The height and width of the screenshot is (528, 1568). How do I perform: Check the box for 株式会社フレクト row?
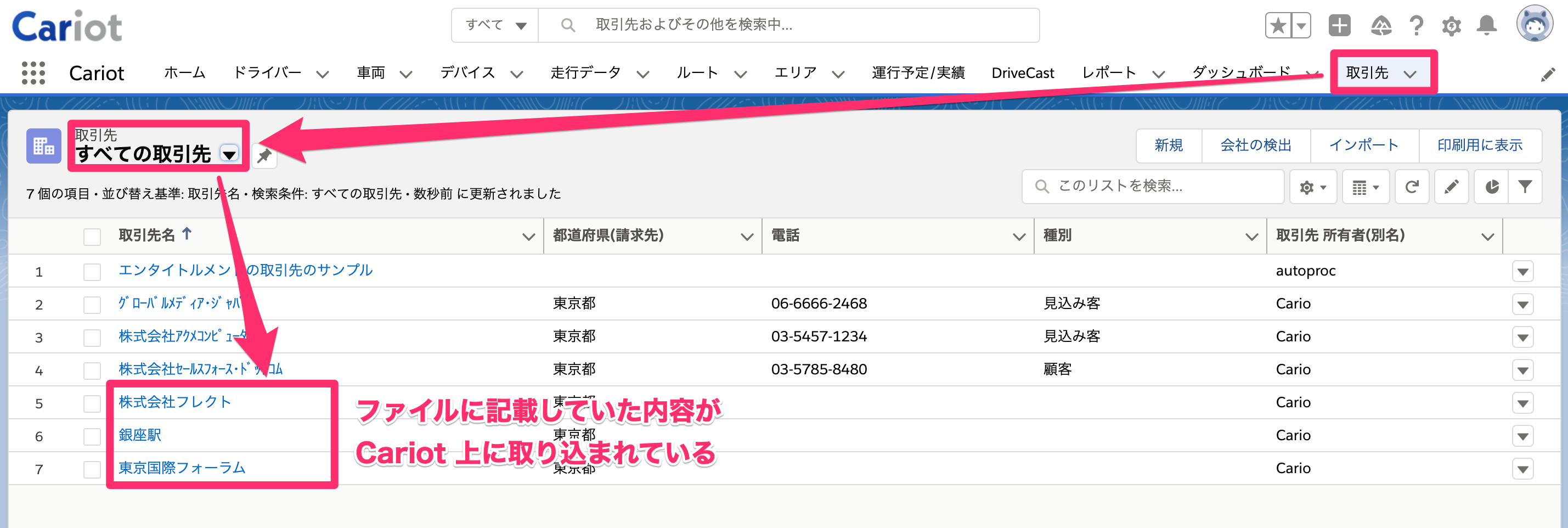pyautogui.click(x=92, y=403)
